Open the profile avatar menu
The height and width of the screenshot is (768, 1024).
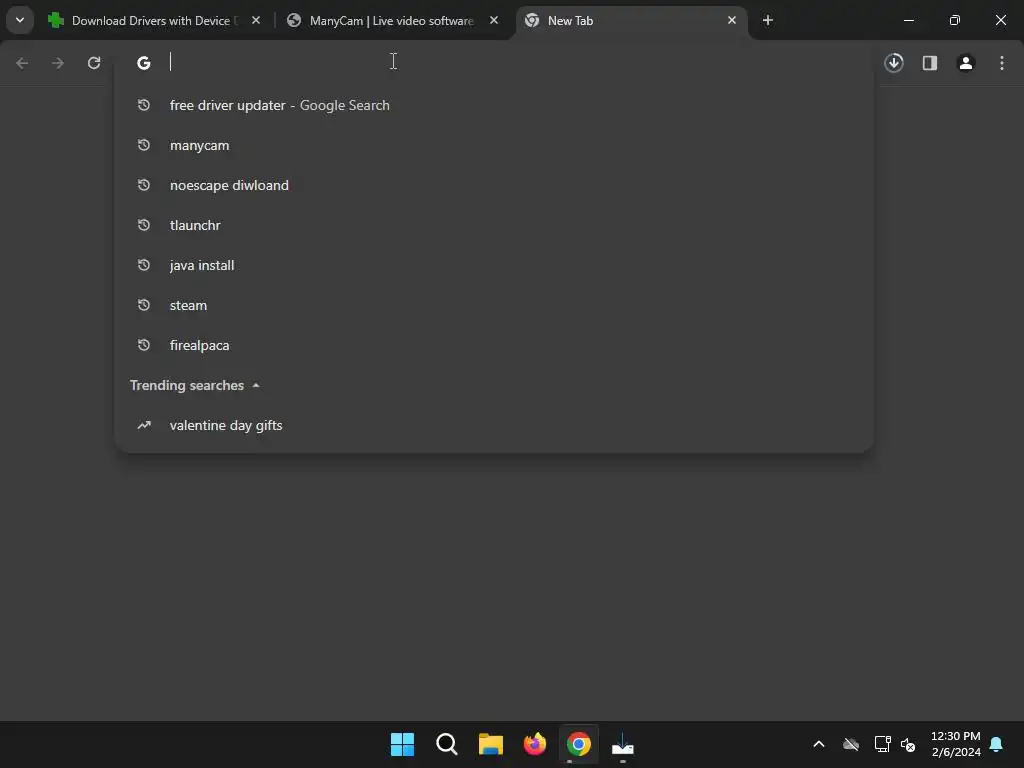(x=966, y=63)
